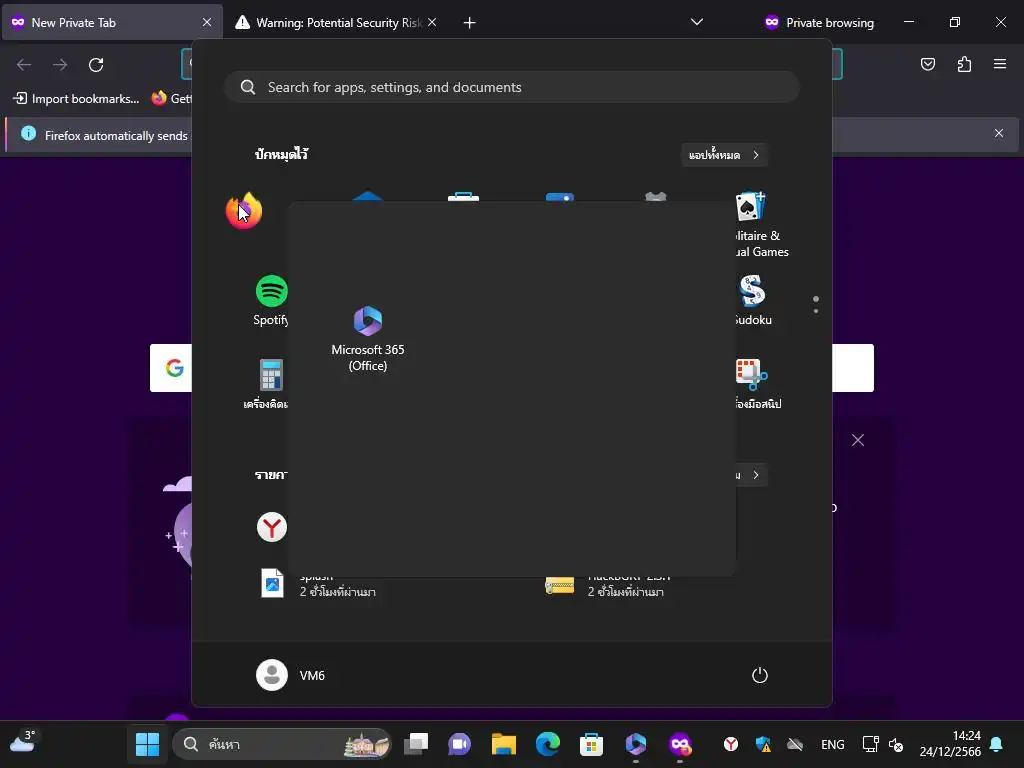Click the Google logo in Firefox search

point(174,368)
